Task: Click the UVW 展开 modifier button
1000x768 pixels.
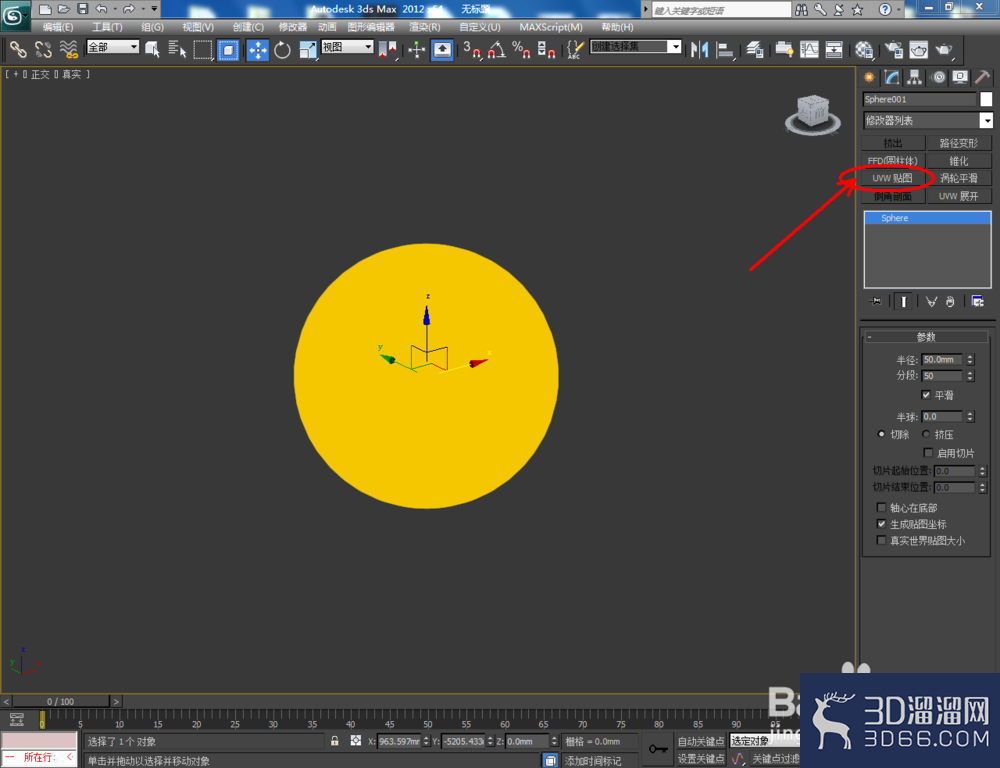Action: 959,196
